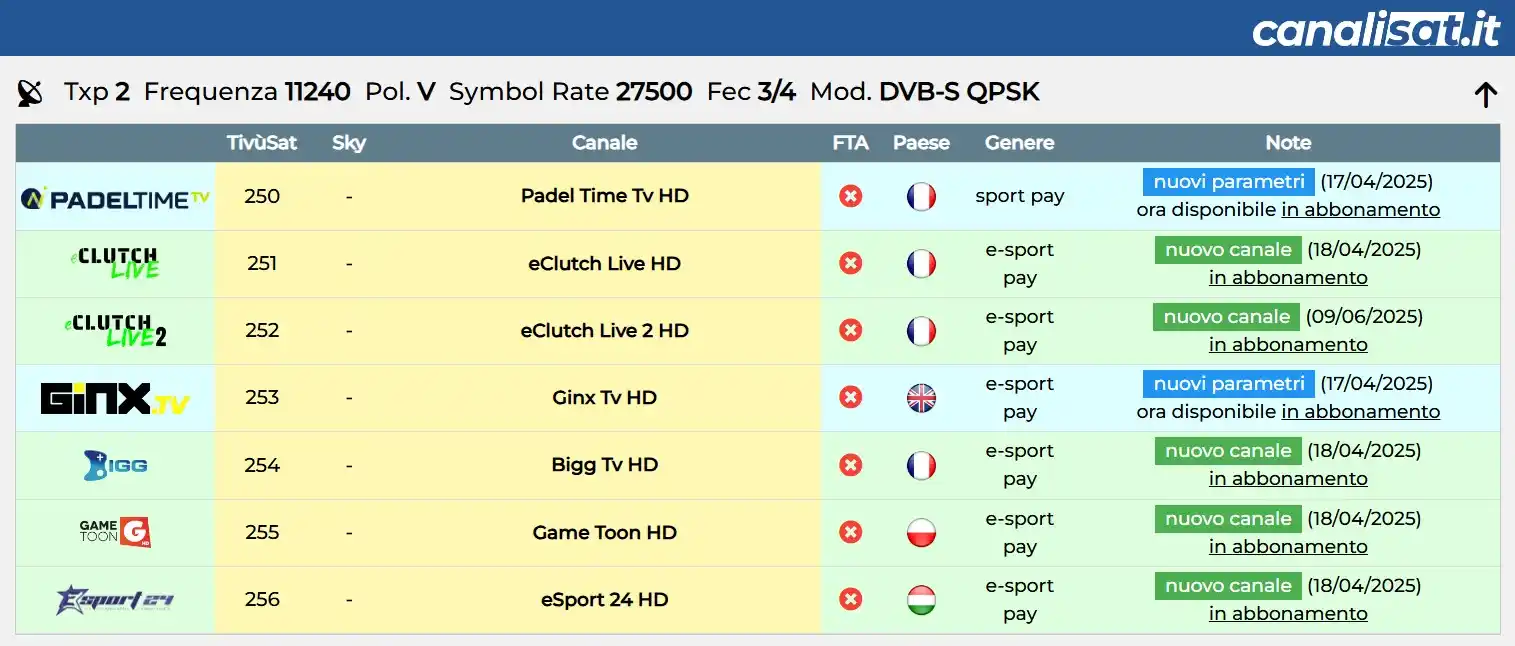Click the eSport 24 channel logo
This screenshot has height=646, width=1515.
pyautogui.click(x=115, y=600)
